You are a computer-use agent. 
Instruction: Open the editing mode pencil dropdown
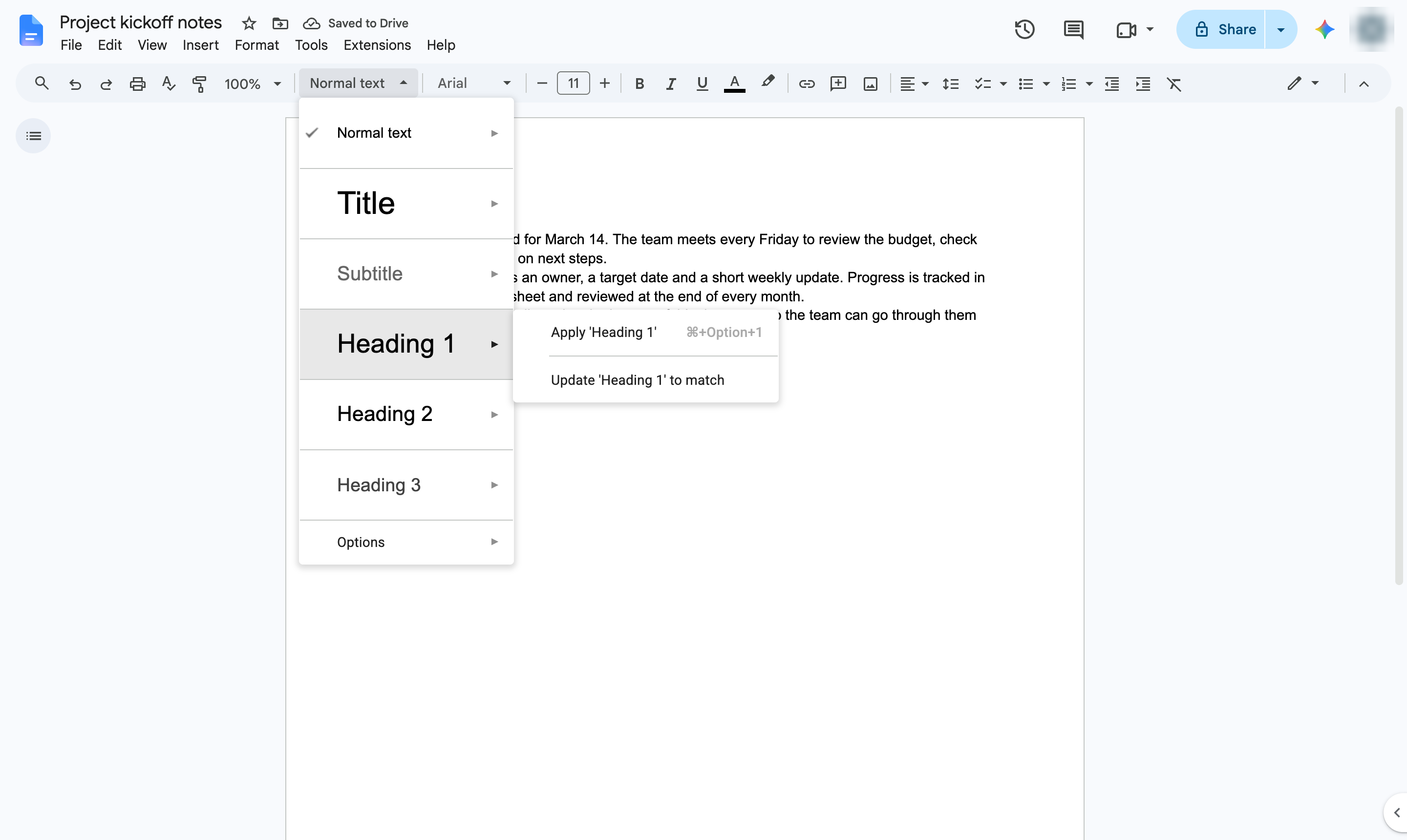pyautogui.click(x=1302, y=84)
